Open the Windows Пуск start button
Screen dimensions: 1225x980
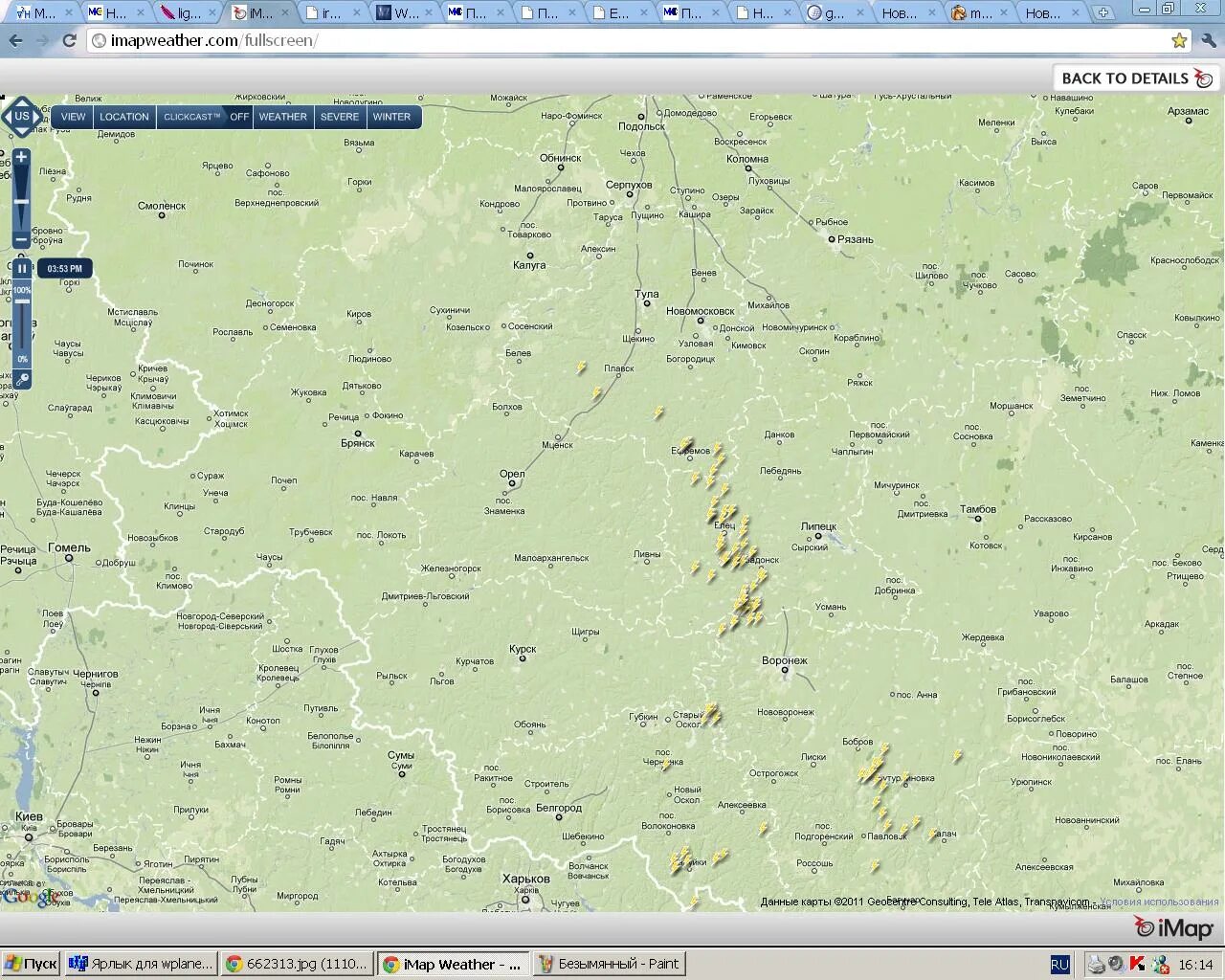[31, 964]
